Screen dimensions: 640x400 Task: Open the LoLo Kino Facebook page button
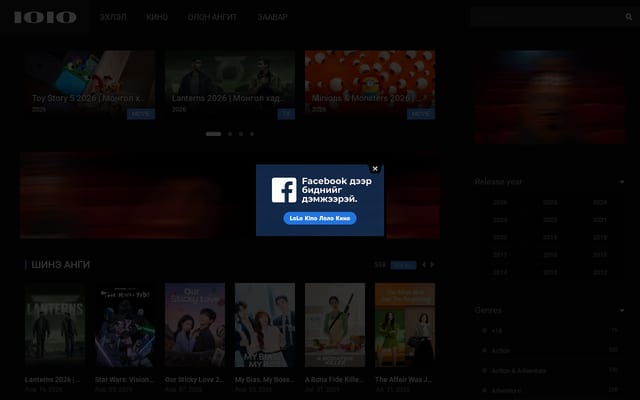(320, 218)
